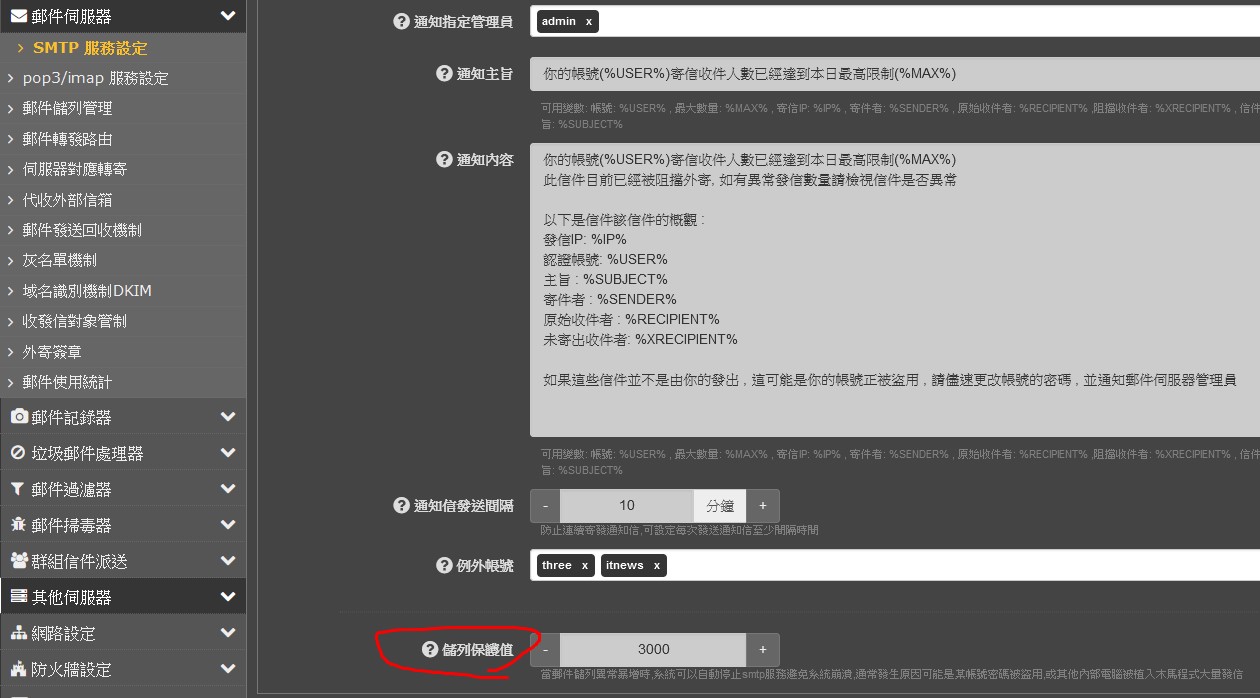Click help icon beside 通知主旨
This screenshot has height=698, width=1260.
tap(444, 73)
